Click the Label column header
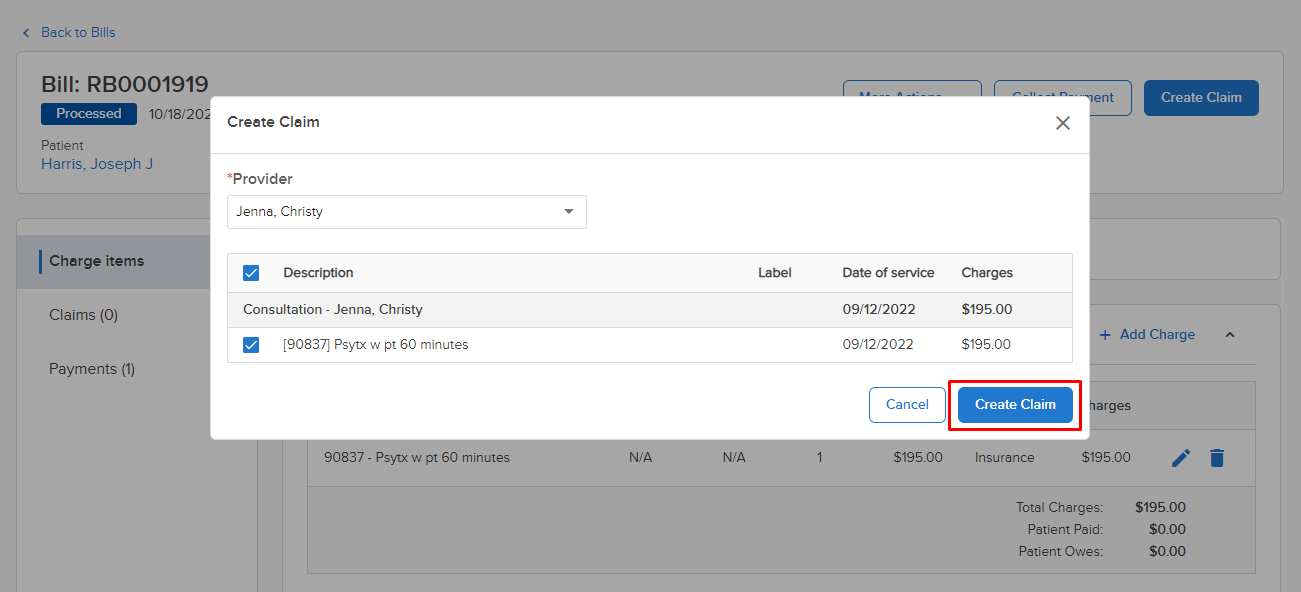 point(774,273)
